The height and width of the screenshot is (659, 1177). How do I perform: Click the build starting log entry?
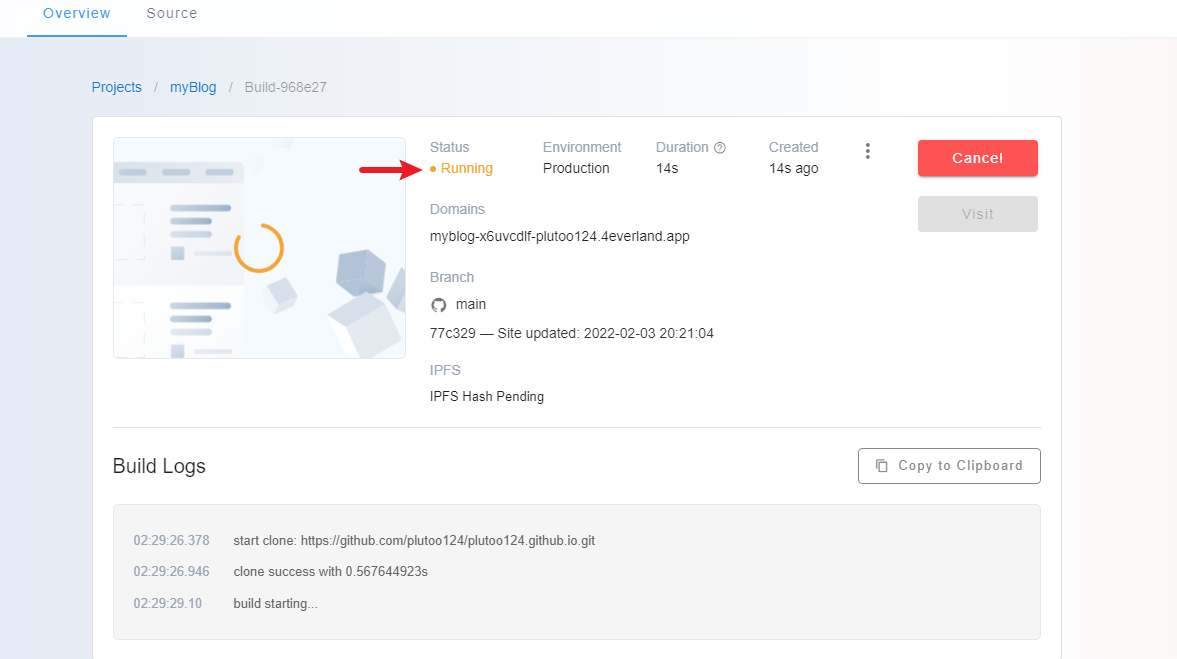click(x=275, y=603)
